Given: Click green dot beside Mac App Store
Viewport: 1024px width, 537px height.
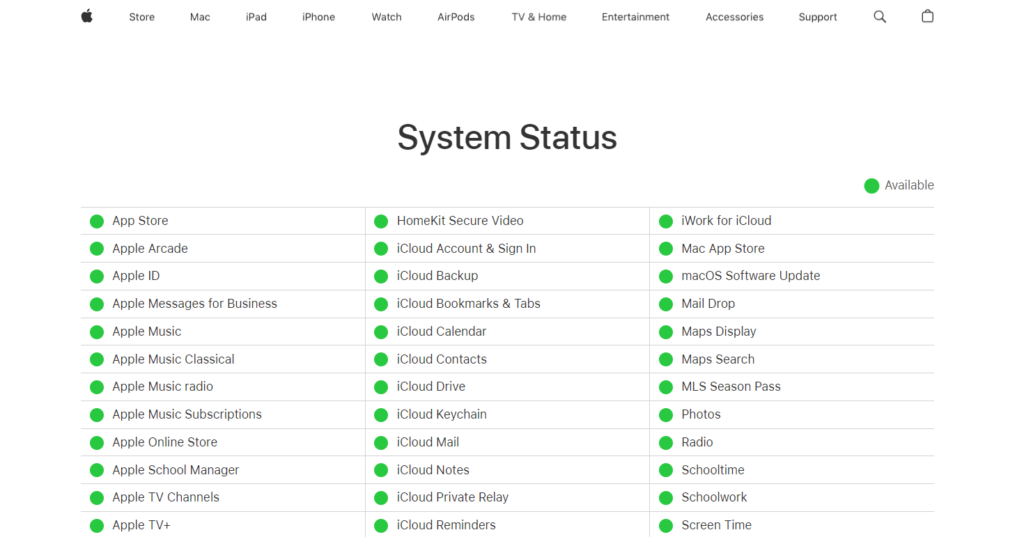Looking at the screenshot, I should 665,249.
